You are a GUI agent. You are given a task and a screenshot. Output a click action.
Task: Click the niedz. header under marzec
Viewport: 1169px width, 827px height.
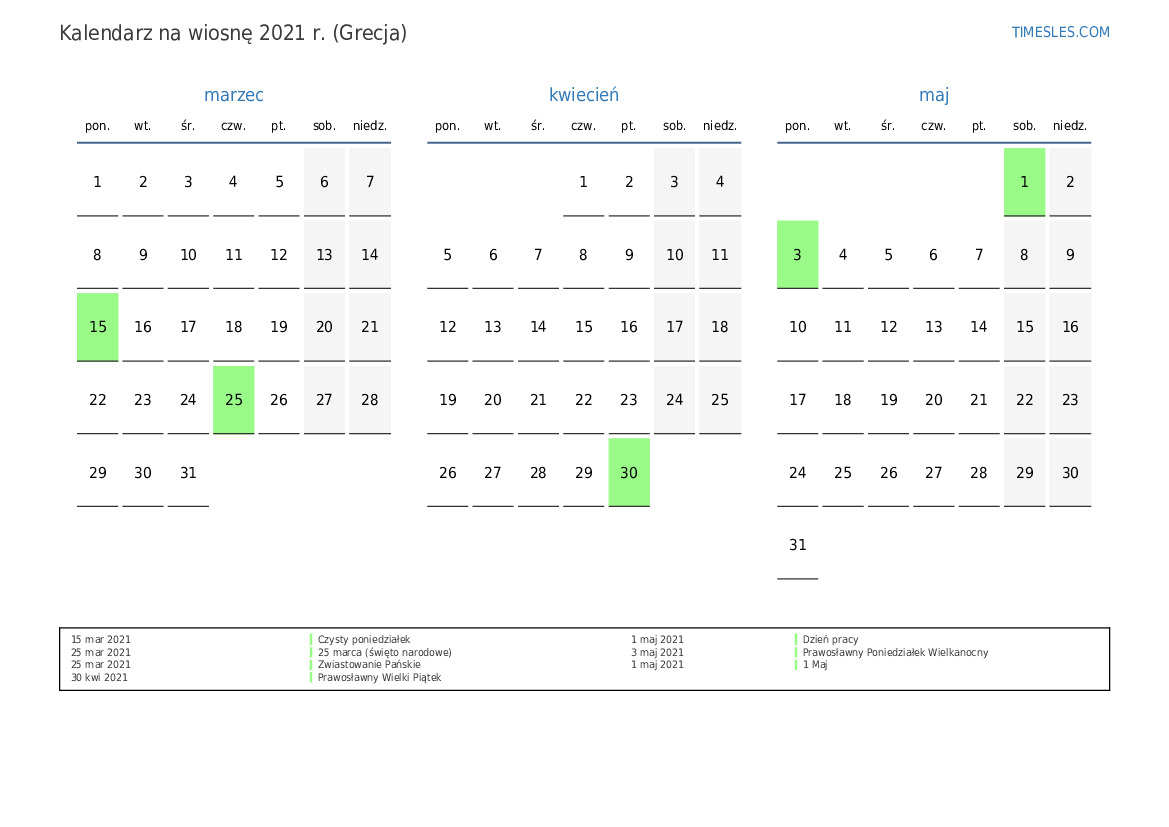[370, 126]
